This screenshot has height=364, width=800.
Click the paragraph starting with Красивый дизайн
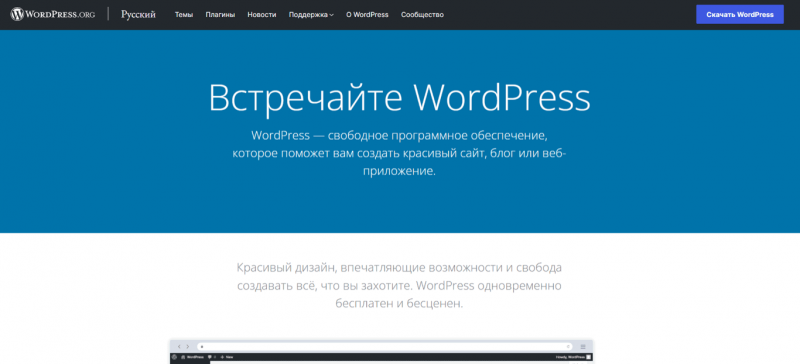pyautogui.click(x=399, y=285)
